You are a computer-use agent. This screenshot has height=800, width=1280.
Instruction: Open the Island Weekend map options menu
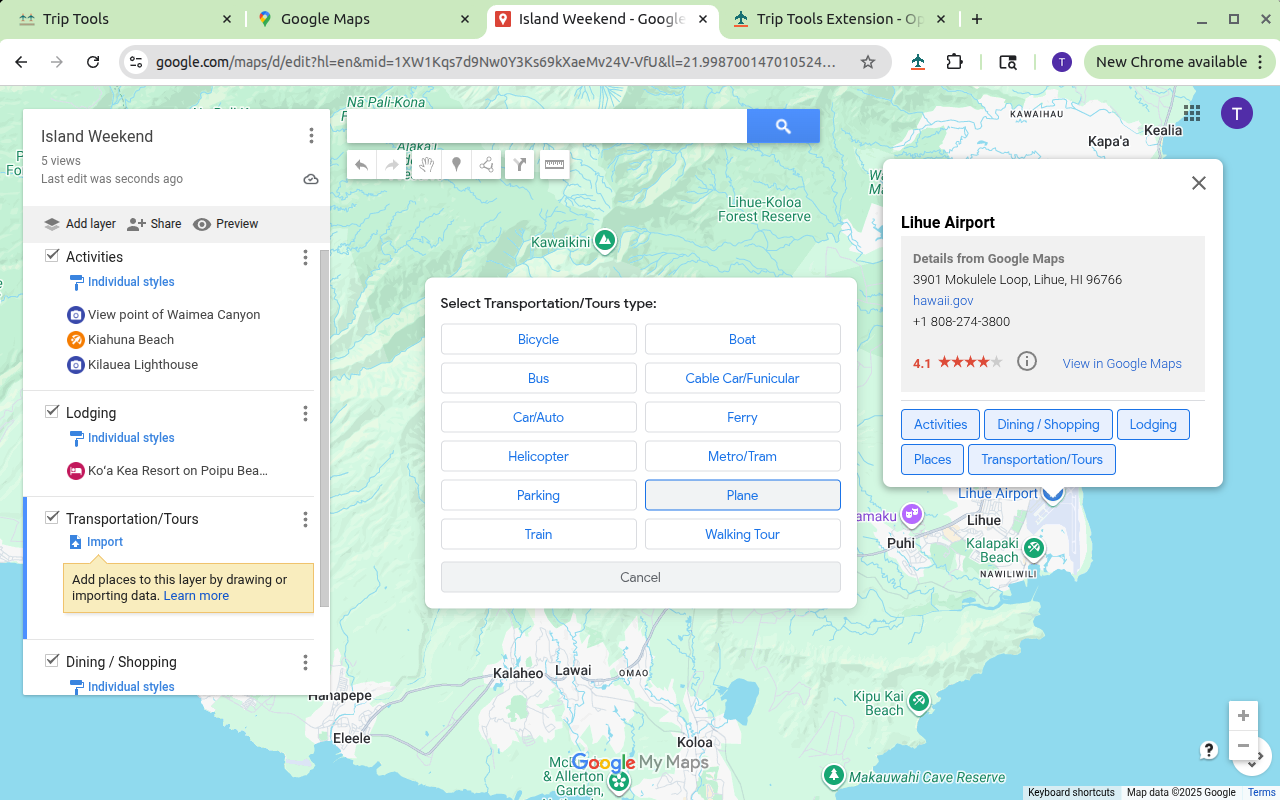[311, 136]
